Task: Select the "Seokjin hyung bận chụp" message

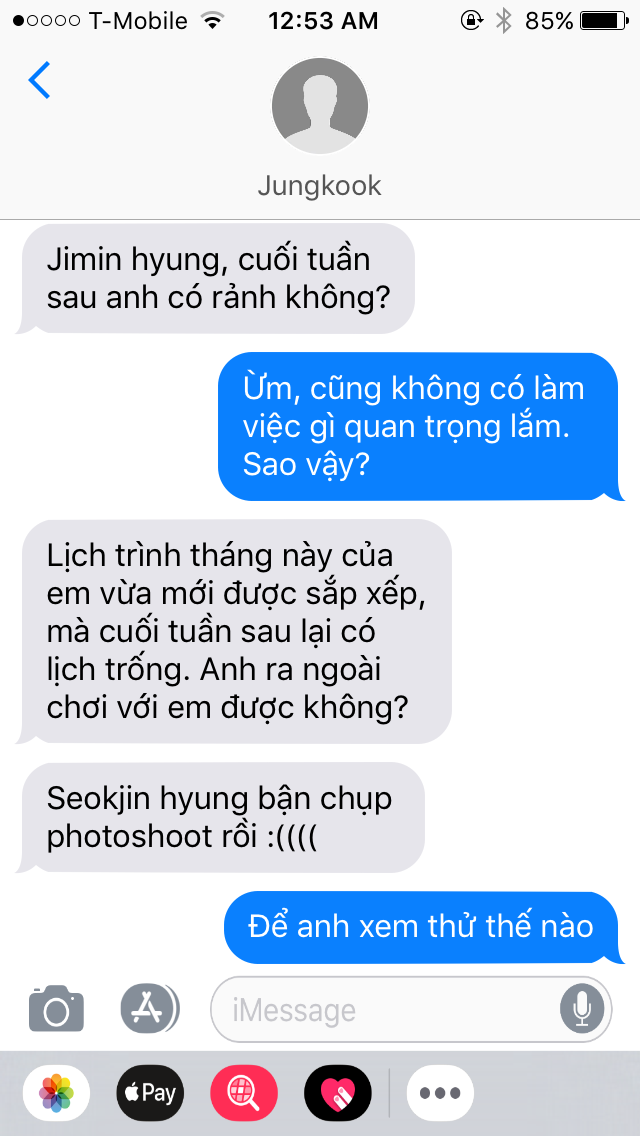Action: tap(220, 817)
